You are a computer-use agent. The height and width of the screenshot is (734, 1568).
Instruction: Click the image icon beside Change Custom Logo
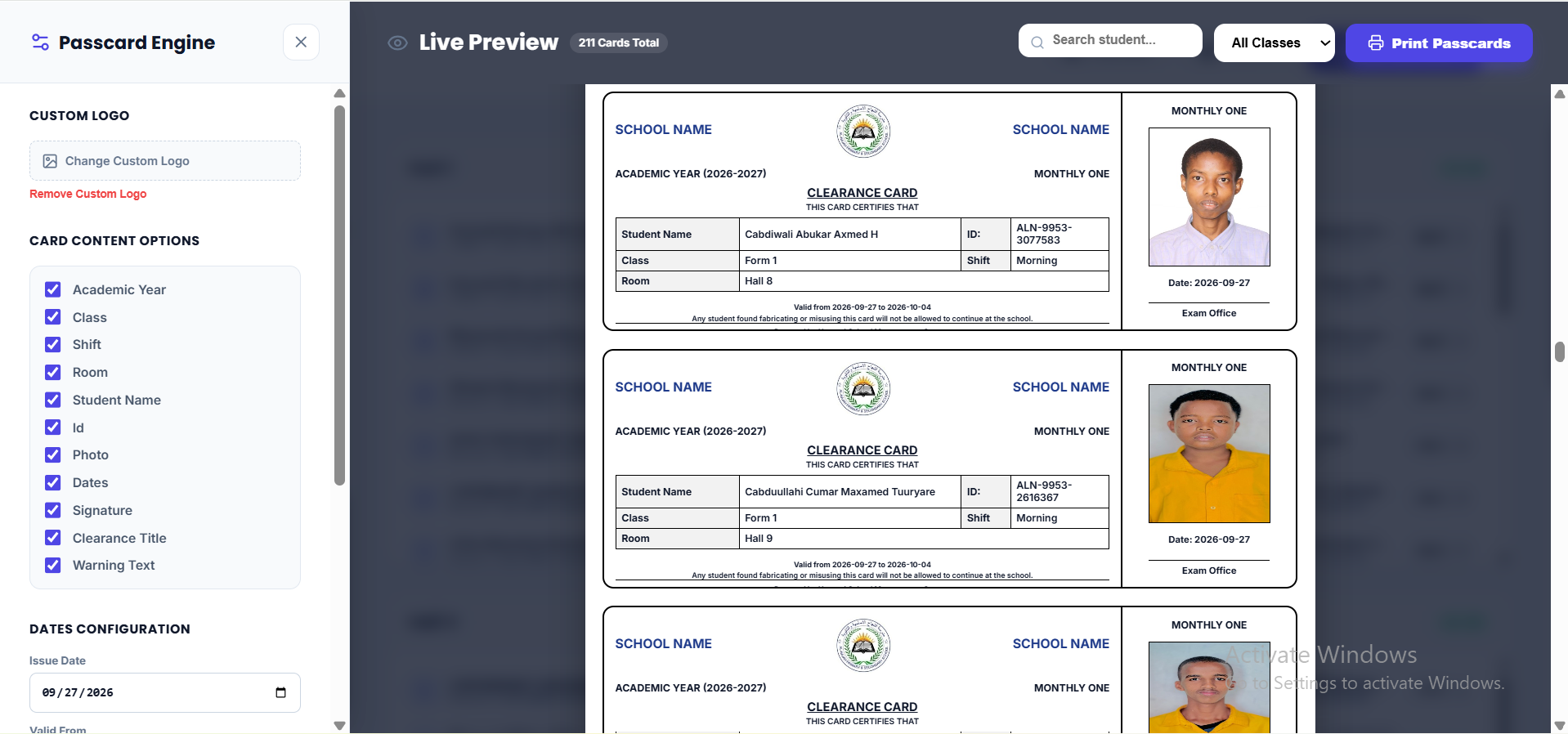50,161
